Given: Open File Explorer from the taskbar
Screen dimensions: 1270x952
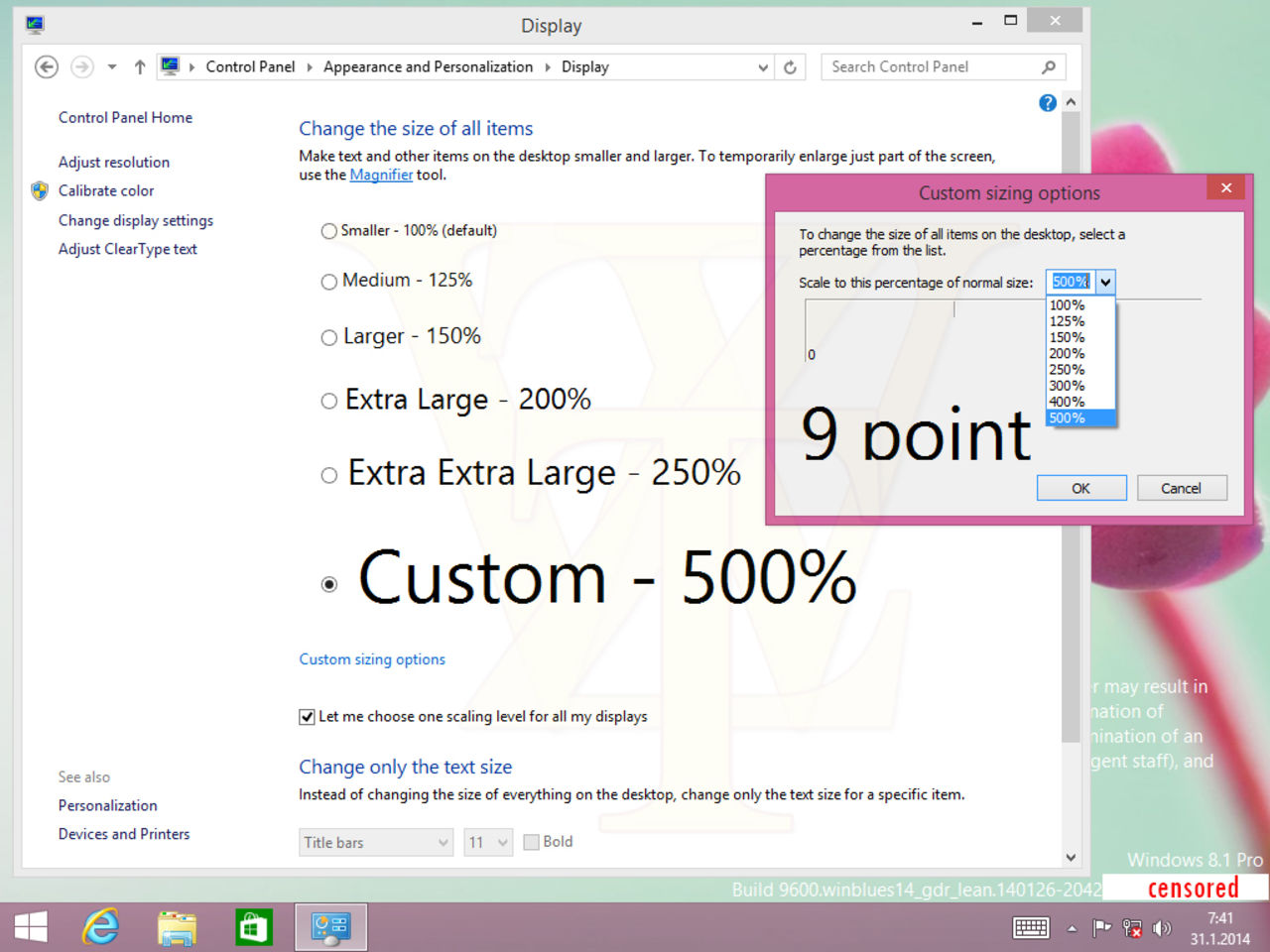Looking at the screenshot, I should coord(177,926).
